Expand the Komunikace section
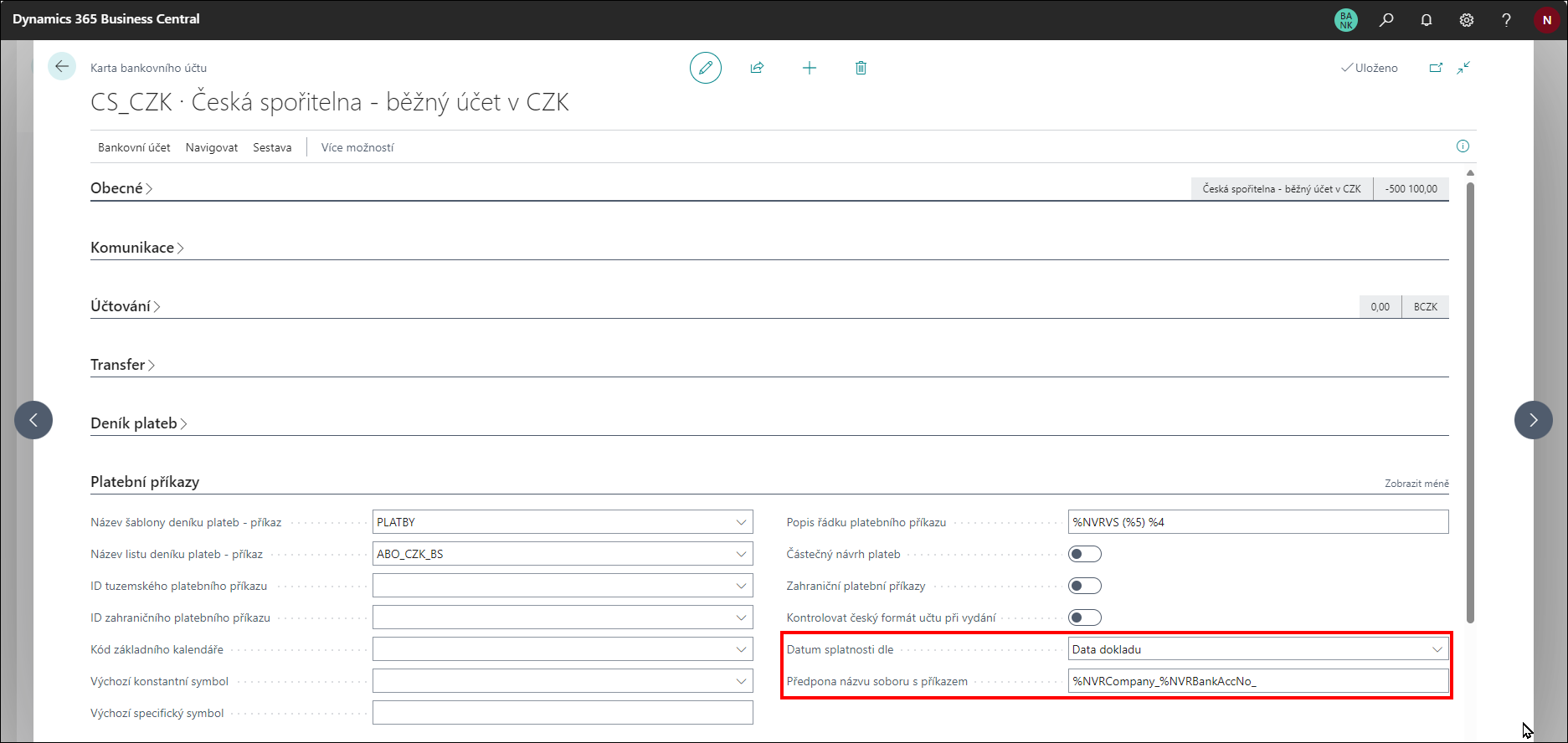The width and height of the screenshot is (1568, 743). pos(136,248)
